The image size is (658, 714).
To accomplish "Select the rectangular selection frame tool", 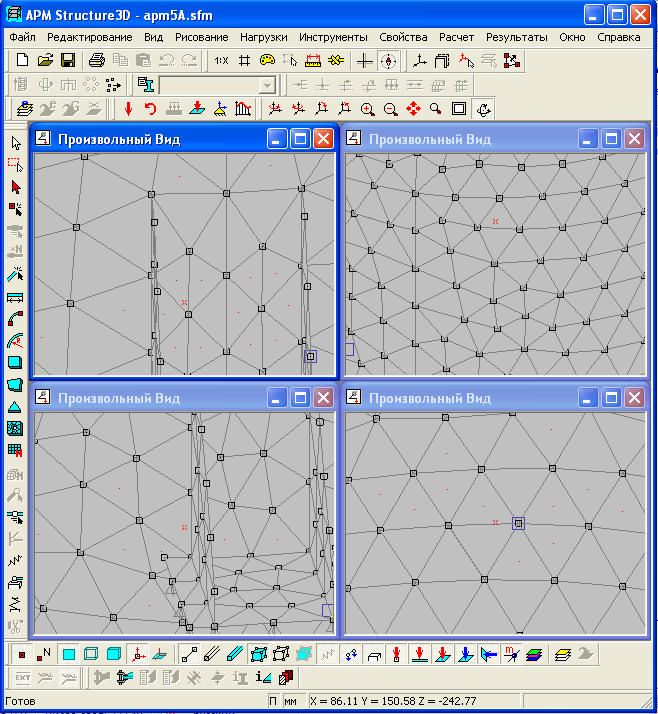I will [15, 165].
